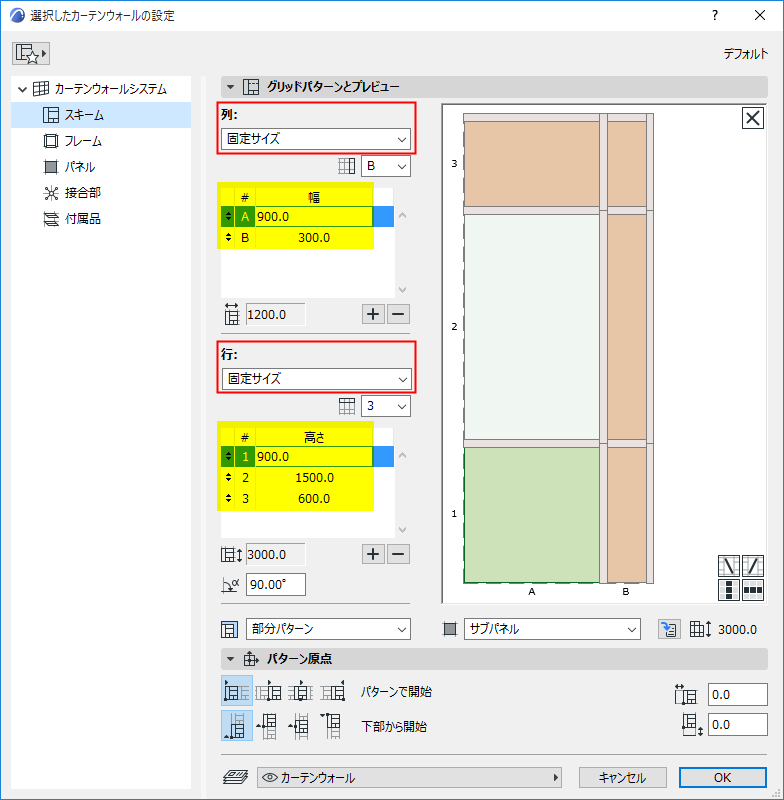Remove a column with minus
784x800 pixels.
pos(398,314)
